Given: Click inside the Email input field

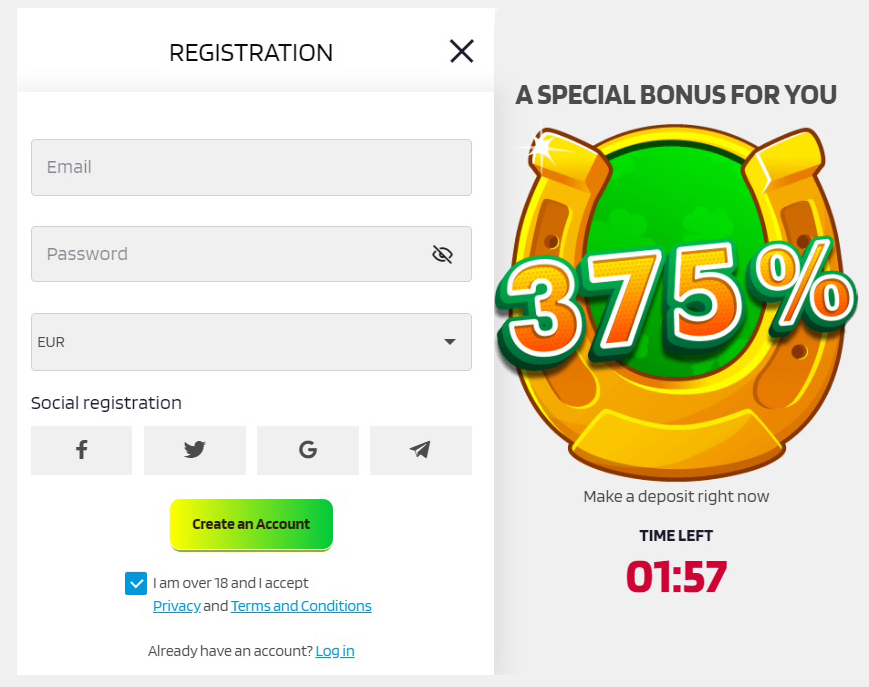Looking at the screenshot, I should click(x=251, y=167).
